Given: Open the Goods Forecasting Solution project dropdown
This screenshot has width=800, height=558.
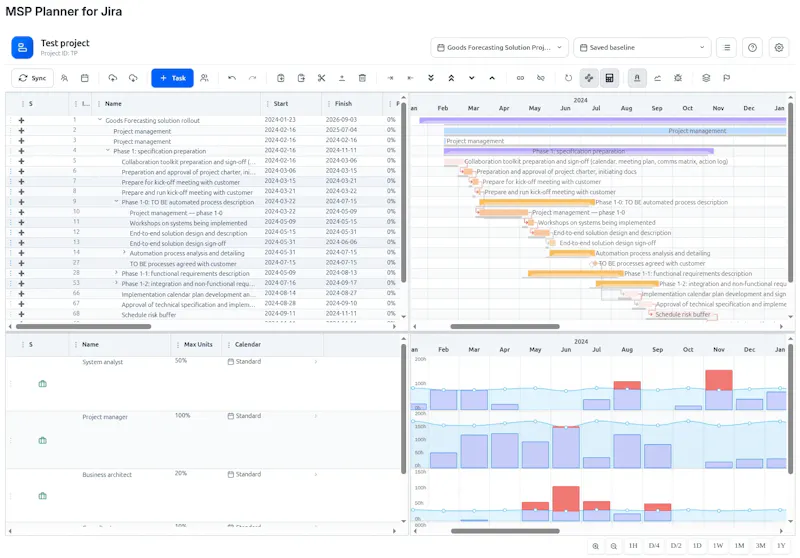Looking at the screenshot, I should click(499, 47).
